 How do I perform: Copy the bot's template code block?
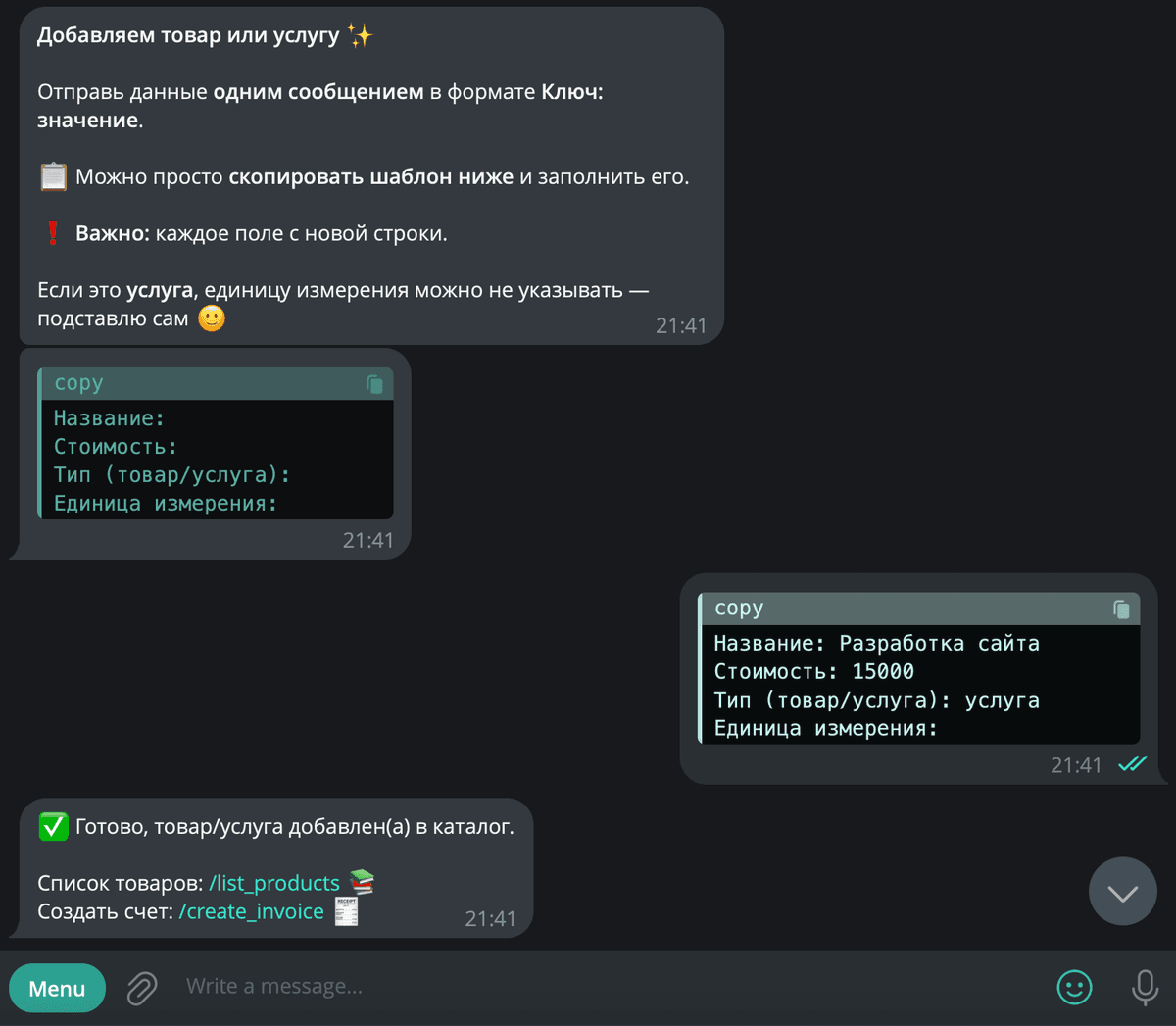tap(374, 384)
